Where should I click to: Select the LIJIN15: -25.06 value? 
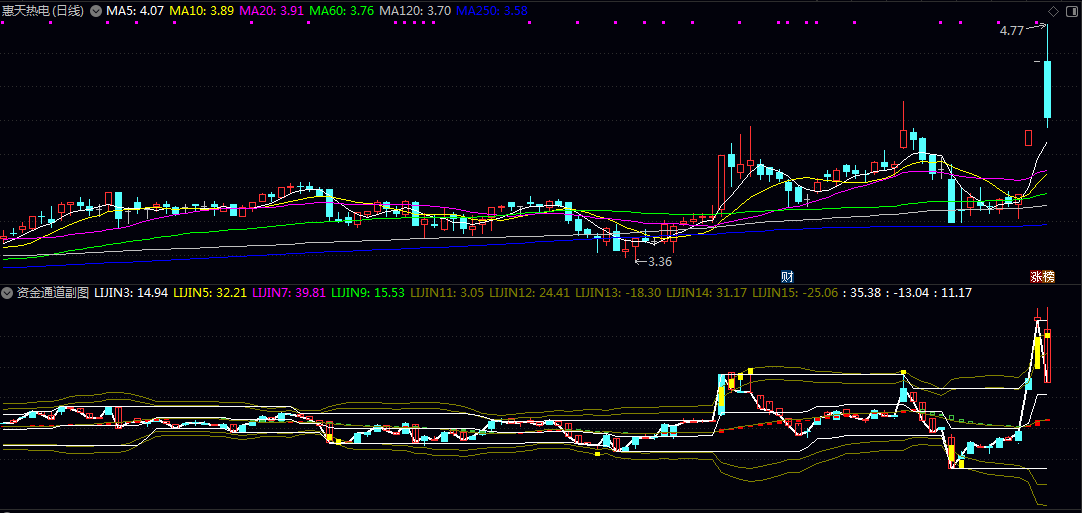pos(795,293)
